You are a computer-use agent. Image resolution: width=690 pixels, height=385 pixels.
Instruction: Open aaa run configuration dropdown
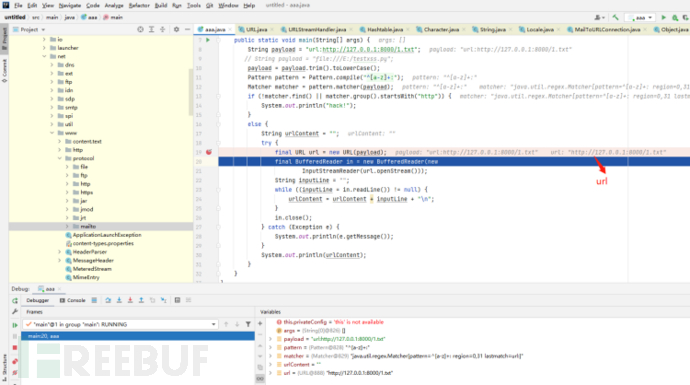(x=640, y=18)
